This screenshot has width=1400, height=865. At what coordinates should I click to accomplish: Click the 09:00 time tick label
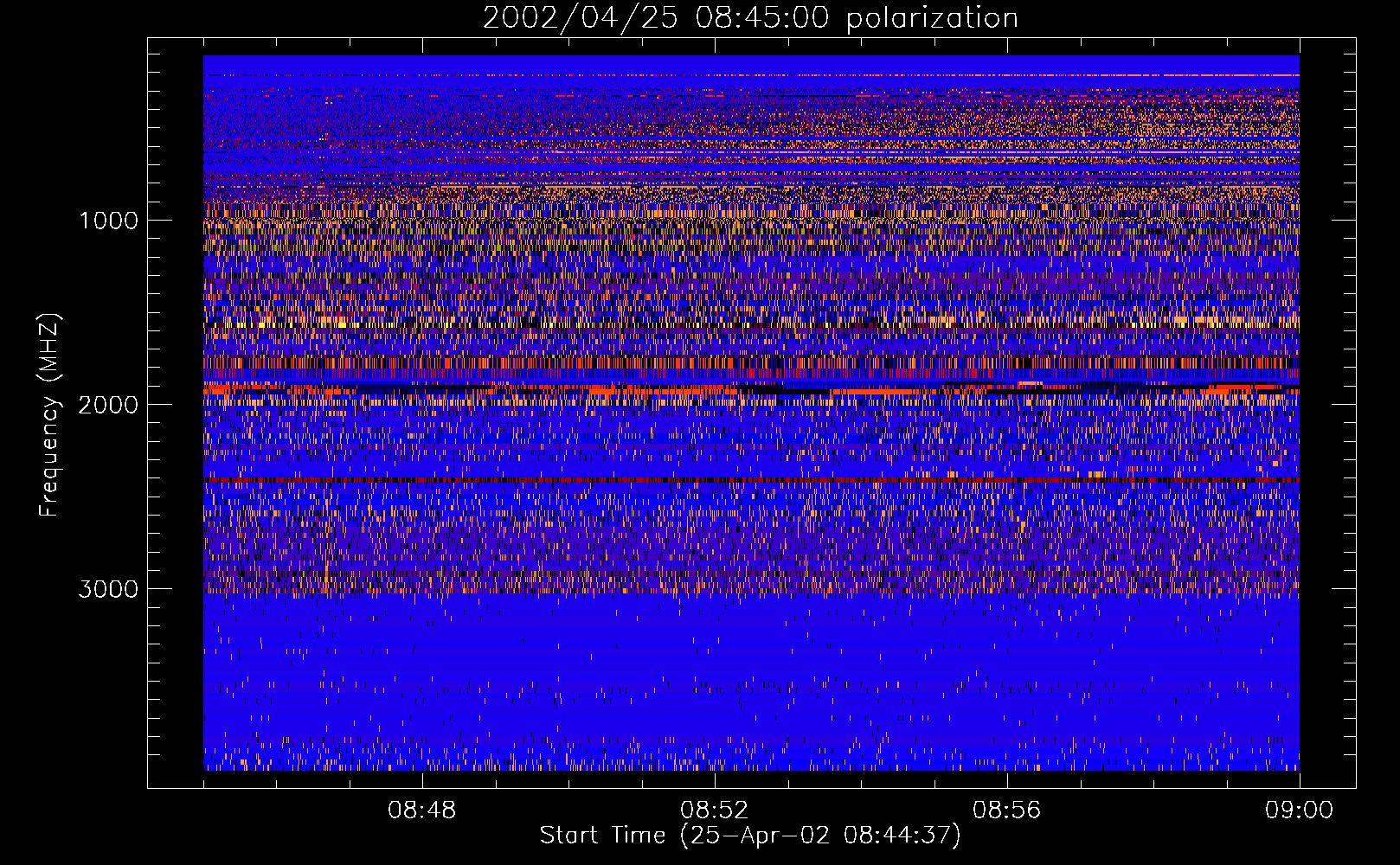[x=1300, y=811]
